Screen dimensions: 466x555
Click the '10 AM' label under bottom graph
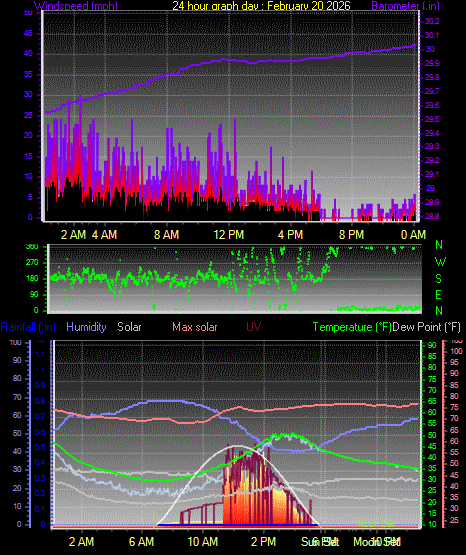[x=203, y=542]
